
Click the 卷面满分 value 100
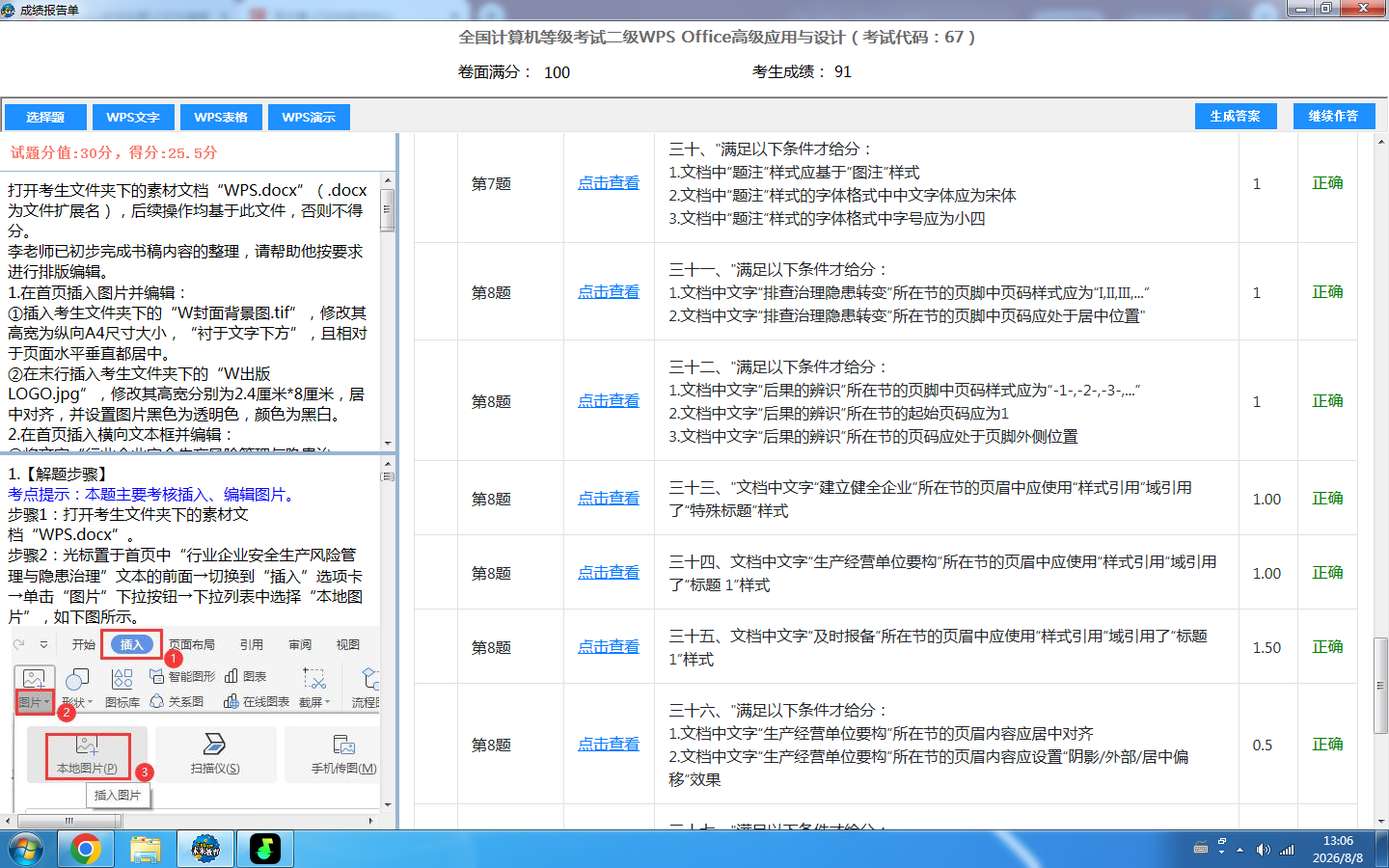coord(557,72)
